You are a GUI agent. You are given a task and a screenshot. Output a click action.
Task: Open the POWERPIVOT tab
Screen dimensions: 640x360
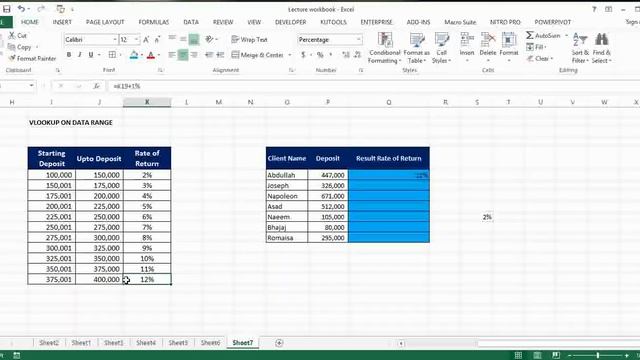tap(553, 22)
